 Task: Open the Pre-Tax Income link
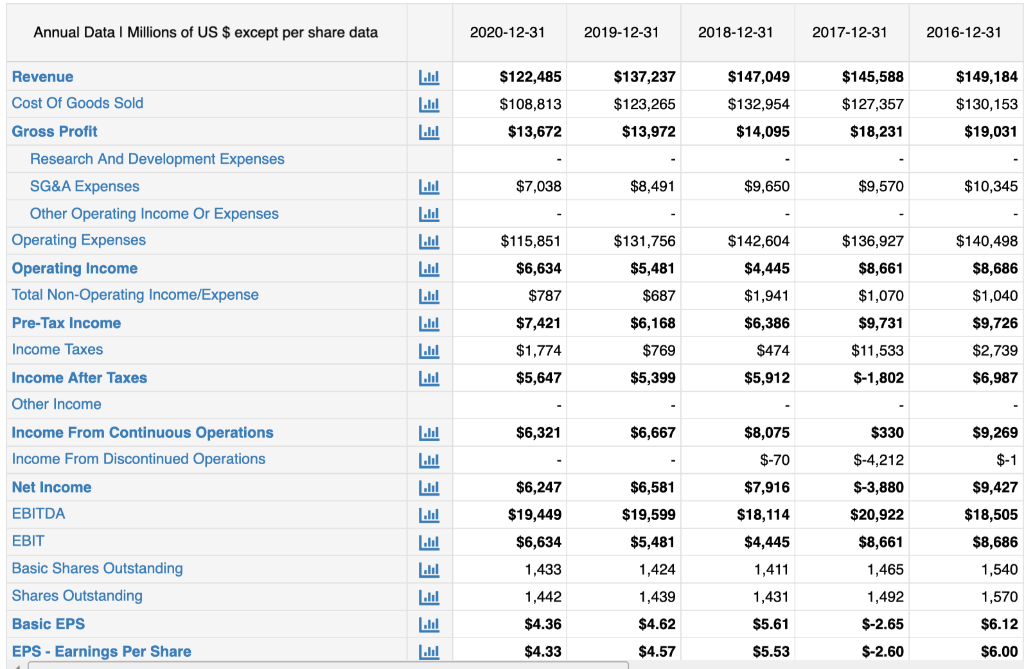66,323
